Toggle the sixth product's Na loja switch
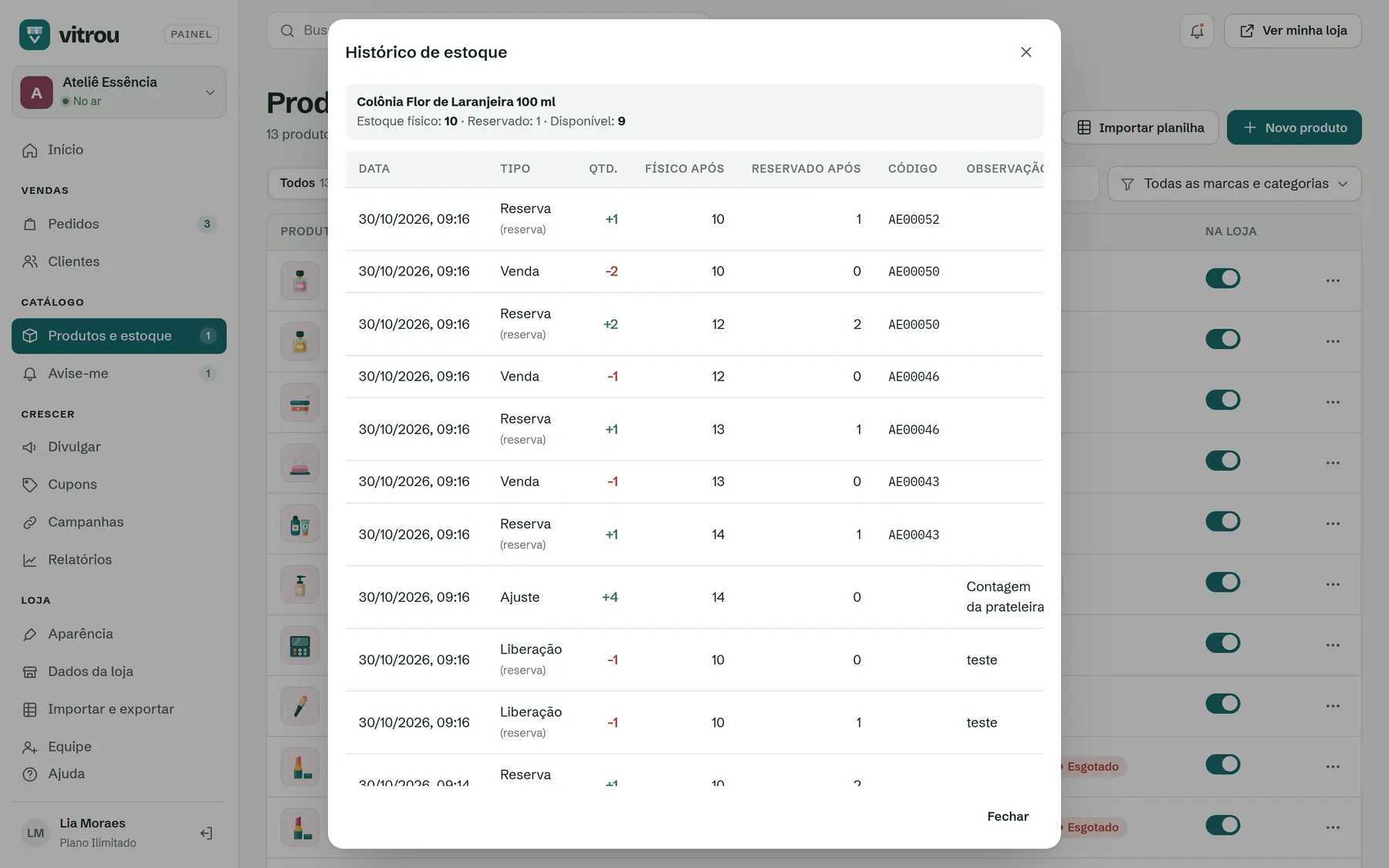The image size is (1389, 868). (x=1222, y=582)
